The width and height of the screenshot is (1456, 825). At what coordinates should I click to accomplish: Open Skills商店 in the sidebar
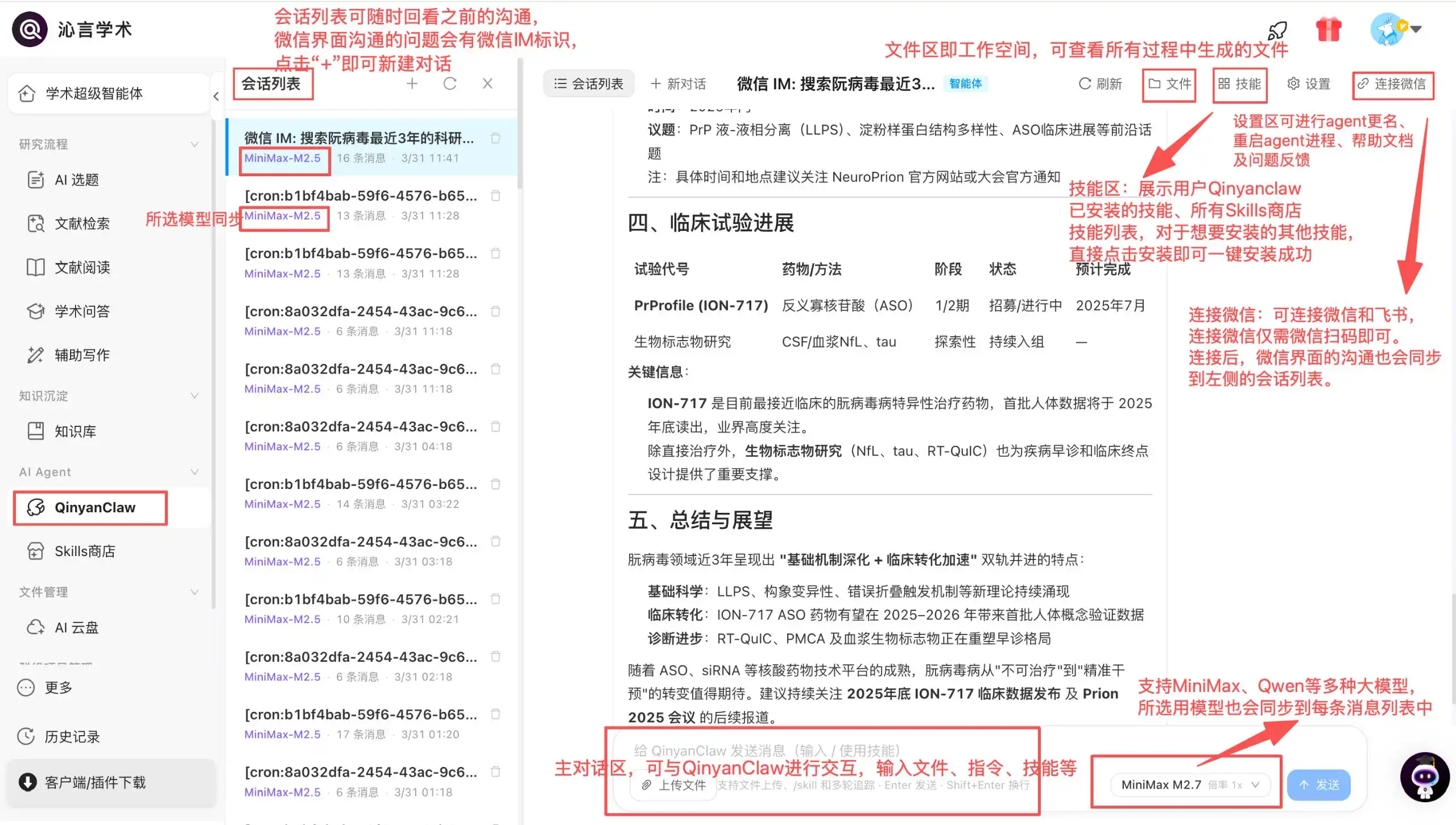click(84, 551)
